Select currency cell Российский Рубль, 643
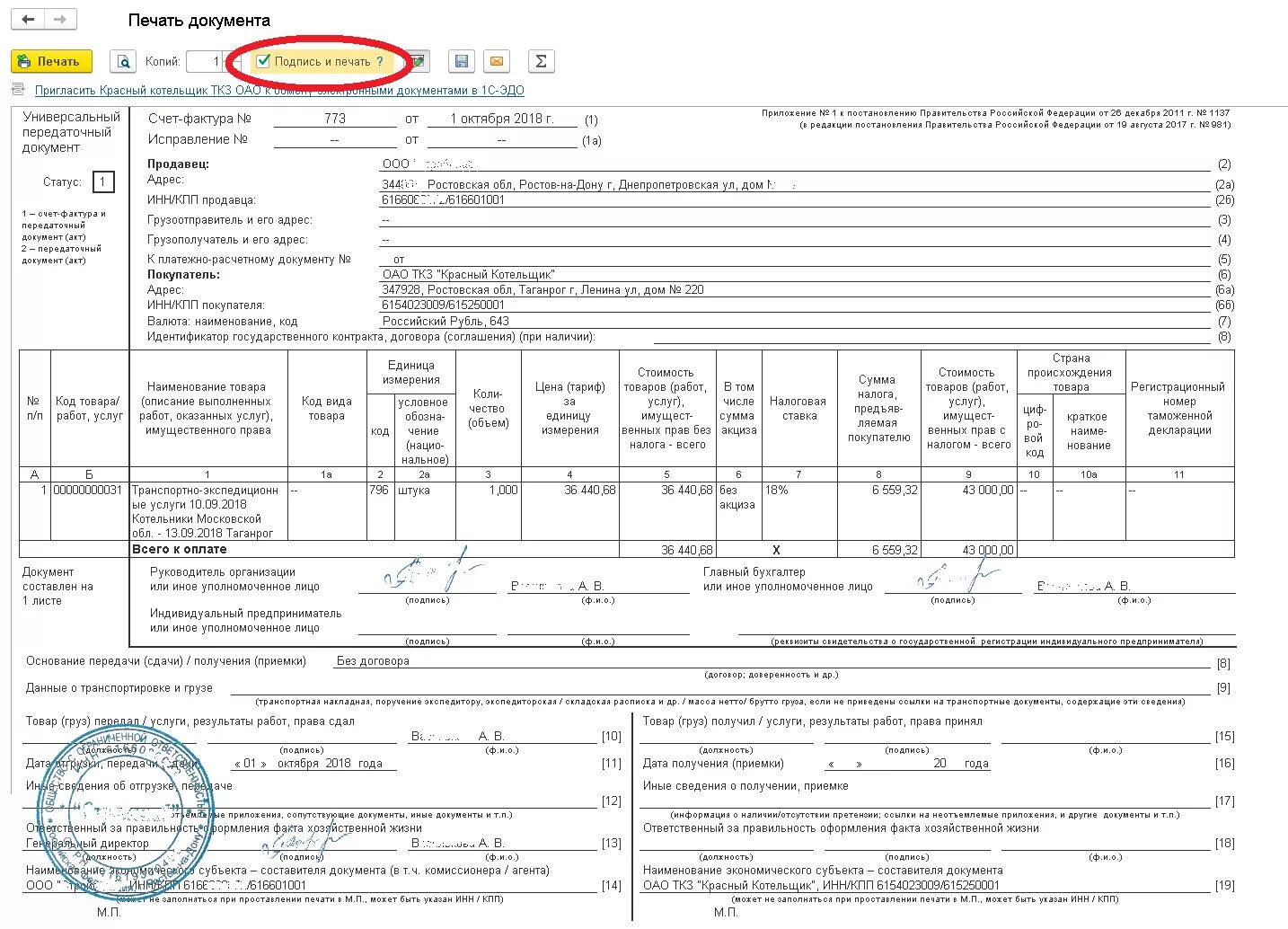 click(446, 321)
